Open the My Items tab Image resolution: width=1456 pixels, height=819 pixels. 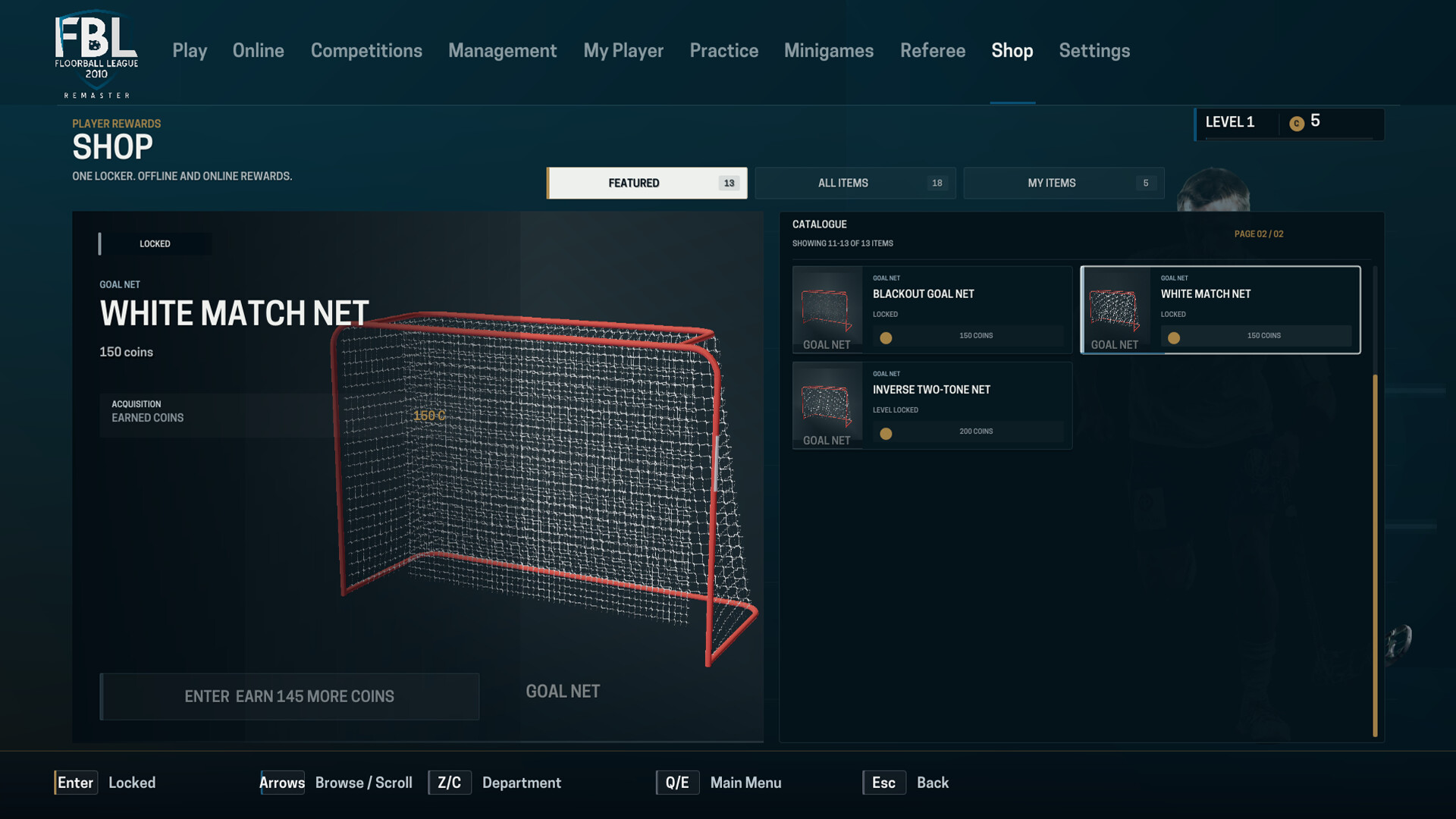pos(1064,183)
